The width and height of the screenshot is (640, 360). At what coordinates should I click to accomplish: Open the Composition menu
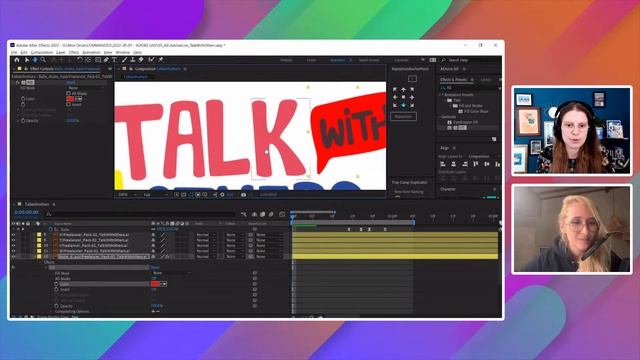(x=42, y=53)
